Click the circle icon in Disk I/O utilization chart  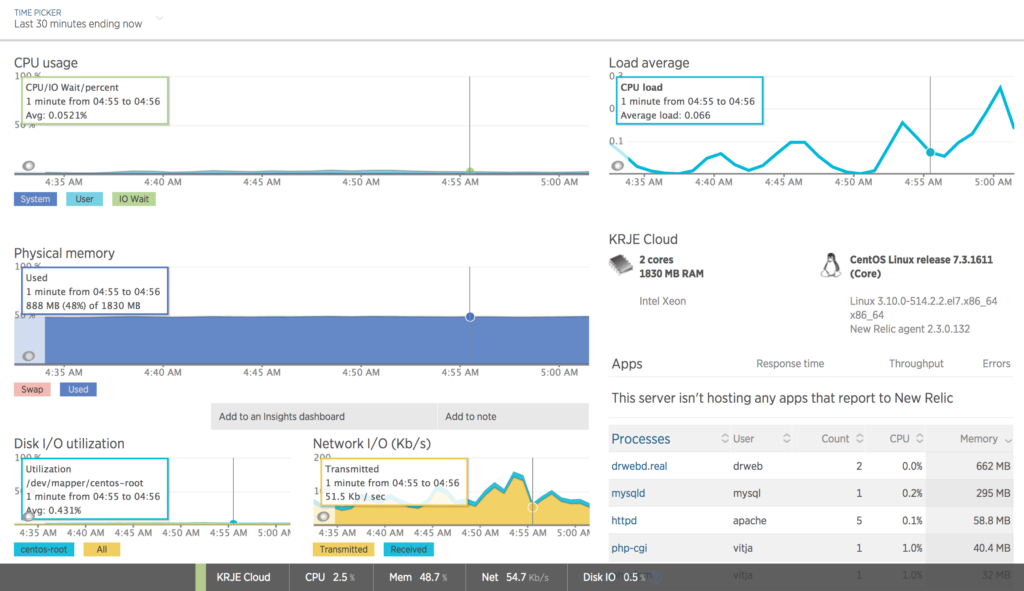[29, 516]
